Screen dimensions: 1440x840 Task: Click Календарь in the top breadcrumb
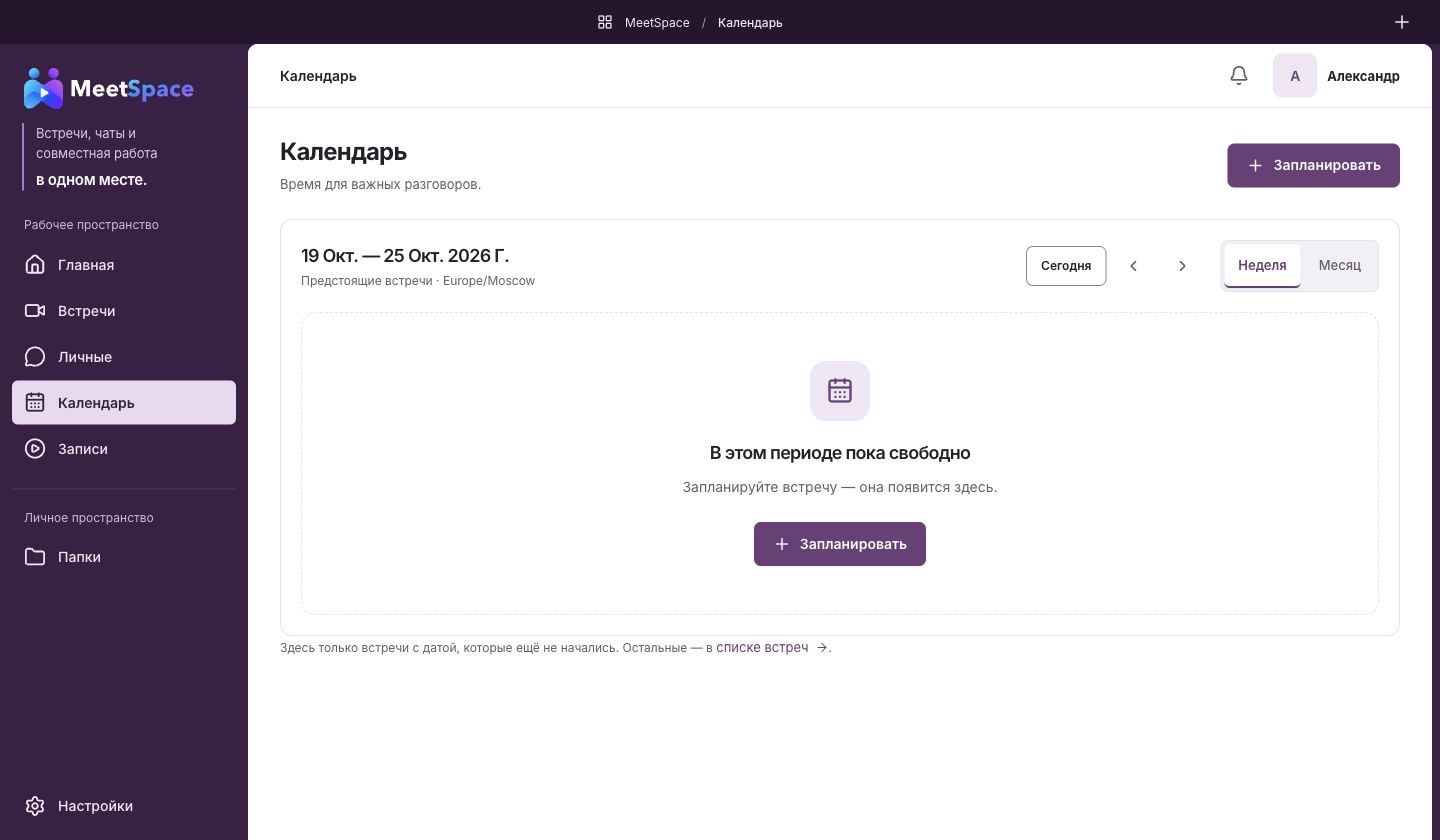(750, 22)
